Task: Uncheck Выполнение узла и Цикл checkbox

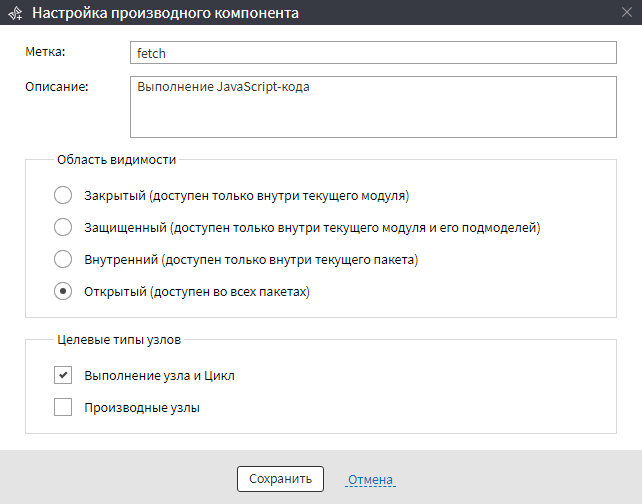Action: 63,375
